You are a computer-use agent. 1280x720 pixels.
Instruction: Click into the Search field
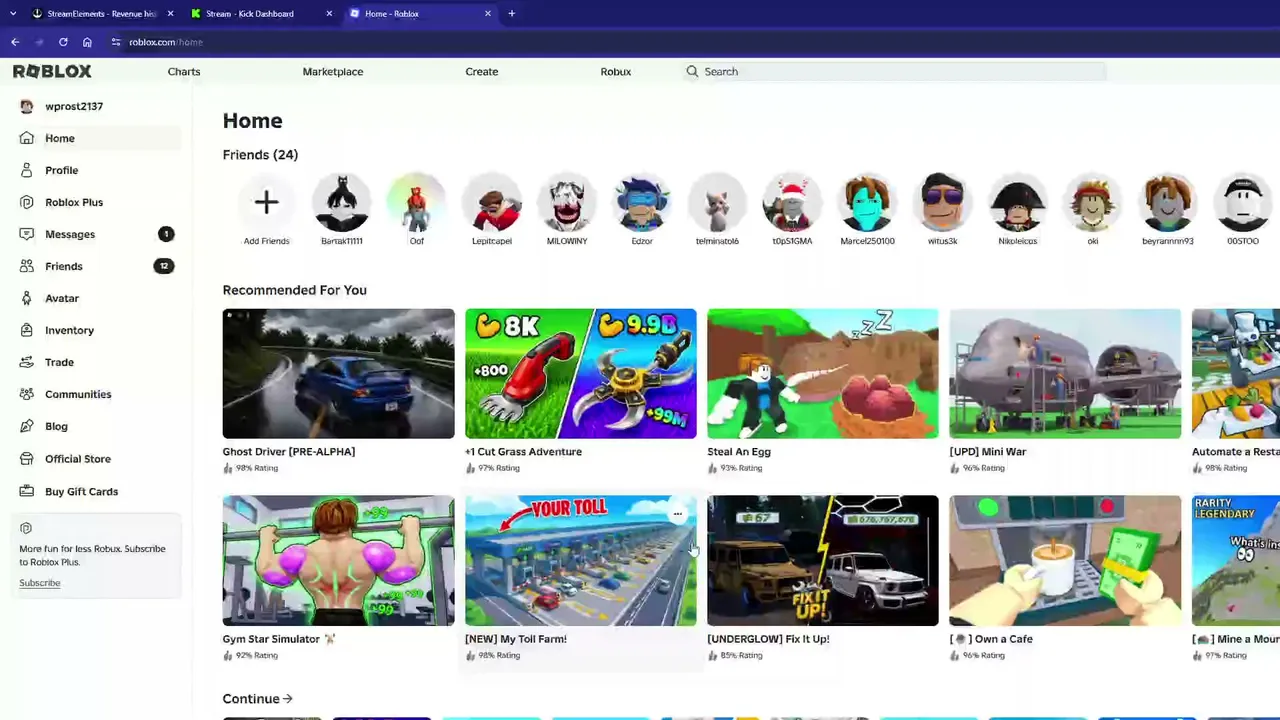pyautogui.click(x=895, y=71)
